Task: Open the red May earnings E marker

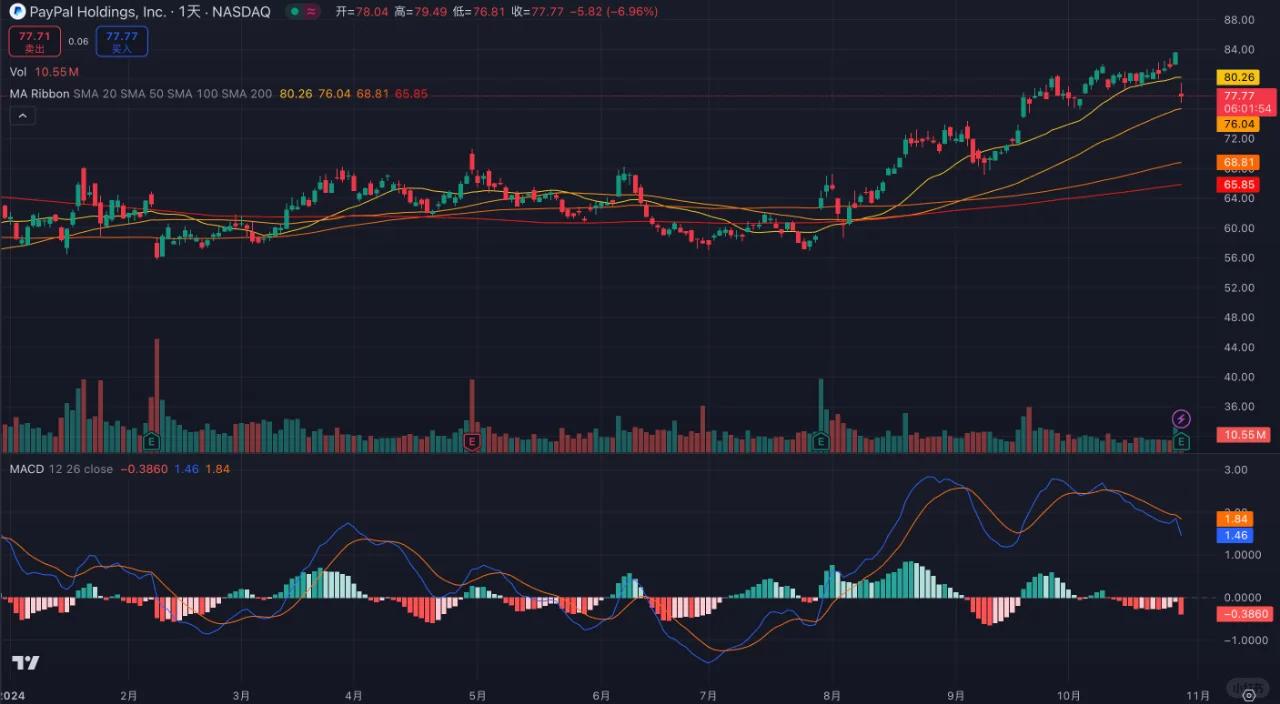Action: pyautogui.click(x=471, y=440)
